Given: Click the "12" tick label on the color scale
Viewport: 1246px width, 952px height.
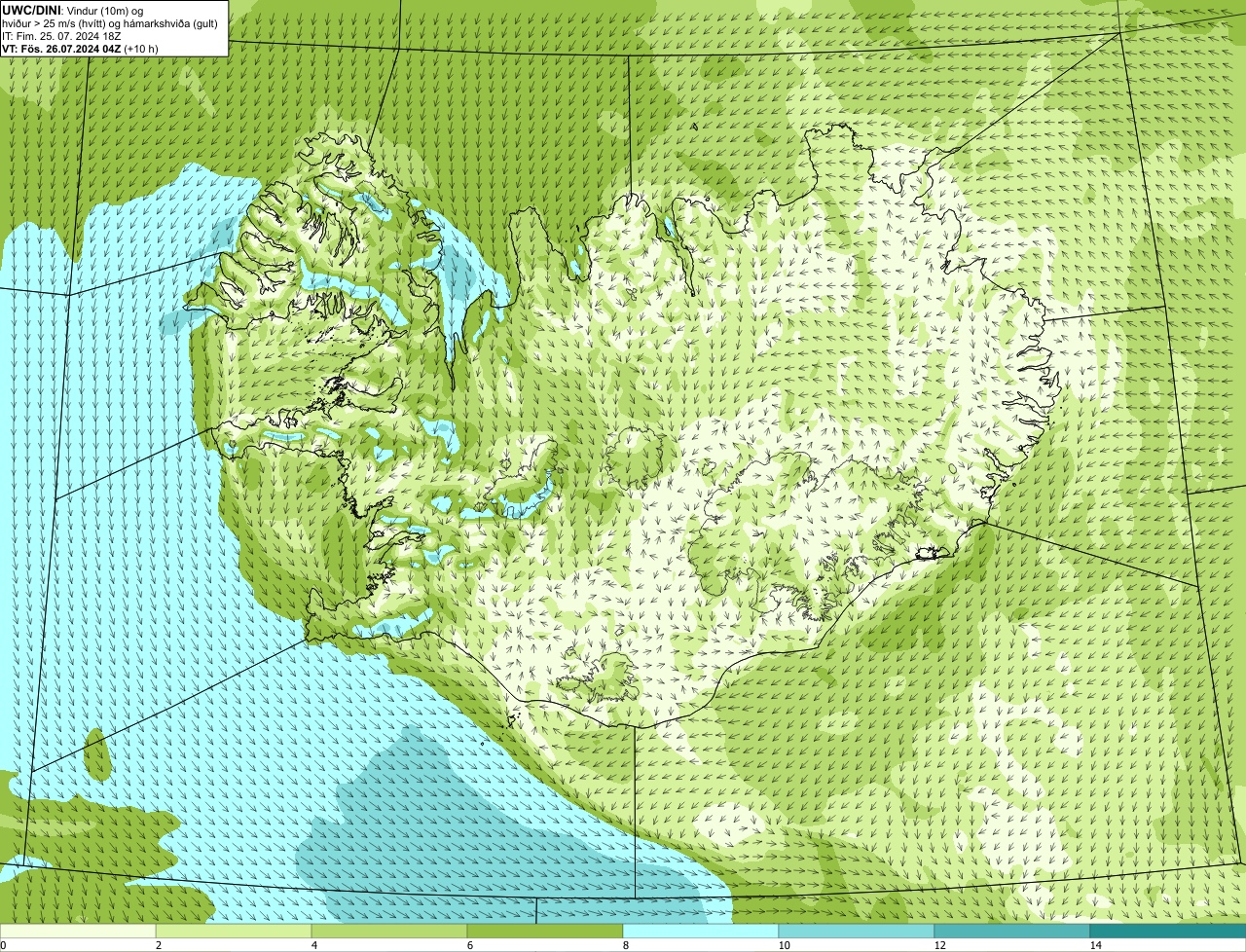Looking at the screenshot, I should 939,945.
